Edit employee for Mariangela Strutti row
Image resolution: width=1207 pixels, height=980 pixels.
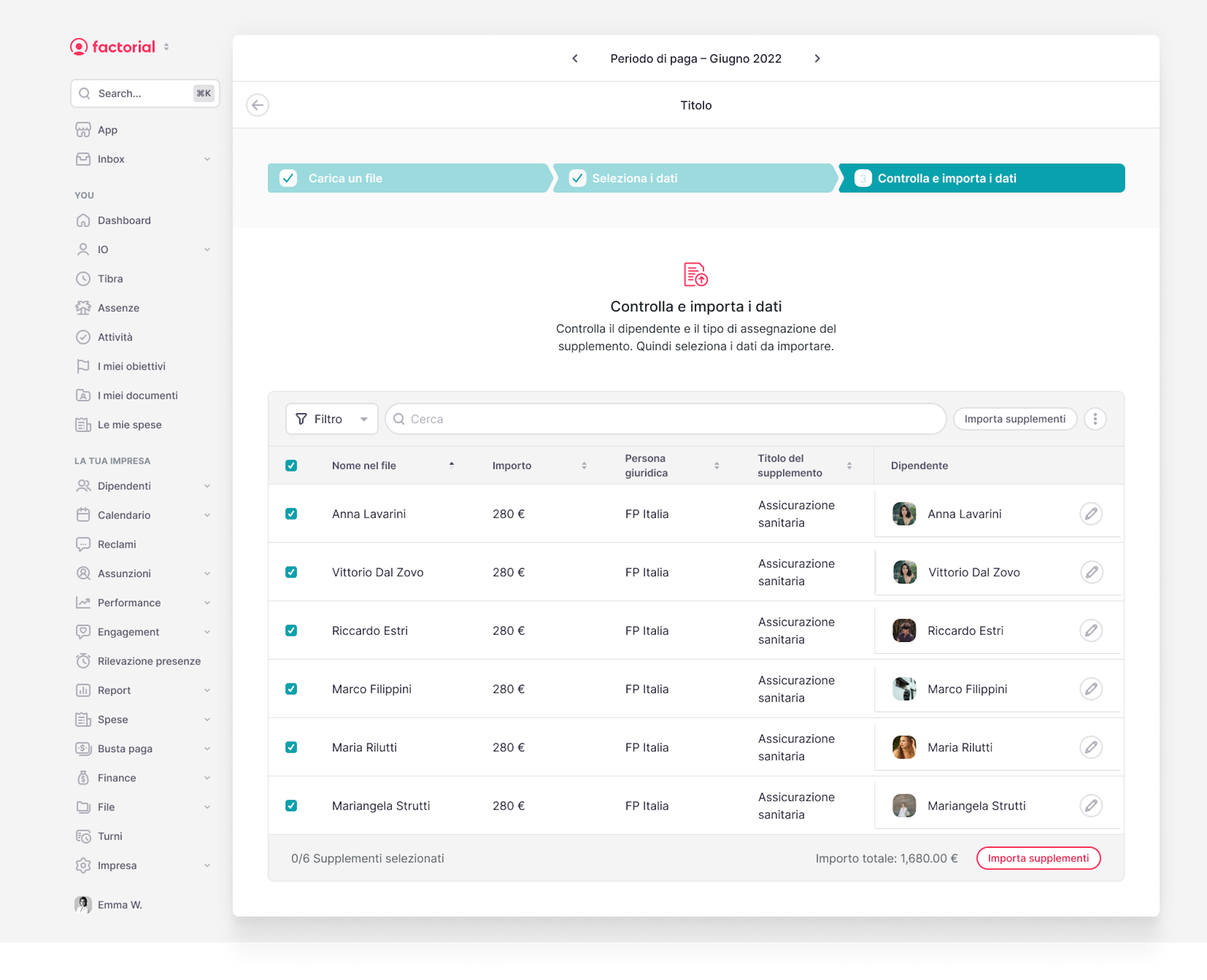(x=1091, y=806)
